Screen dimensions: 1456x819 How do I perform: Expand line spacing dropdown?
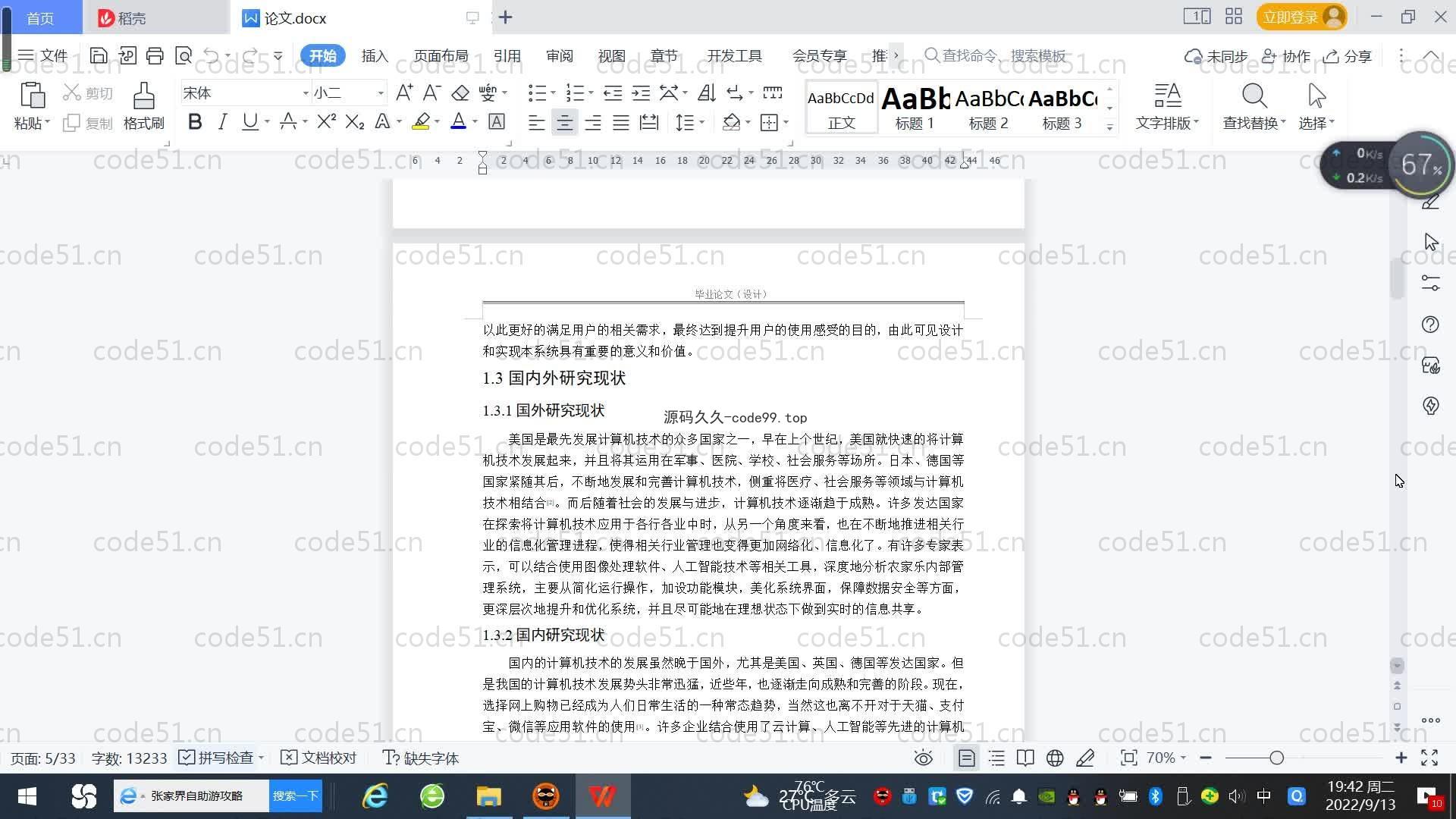pos(702,122)
